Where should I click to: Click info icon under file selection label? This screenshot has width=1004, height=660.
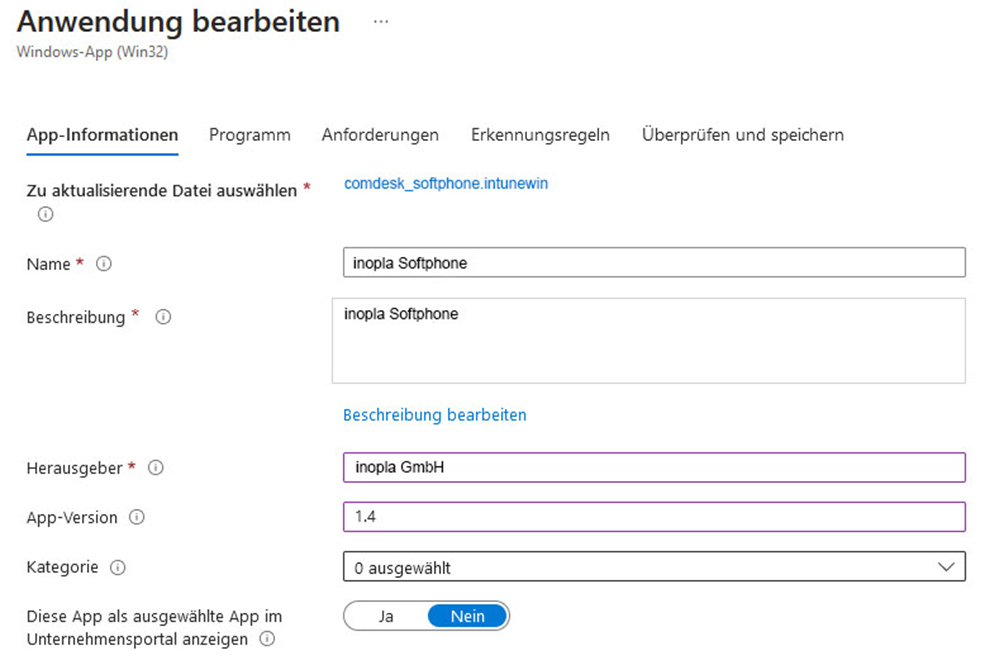click(45, 214)
